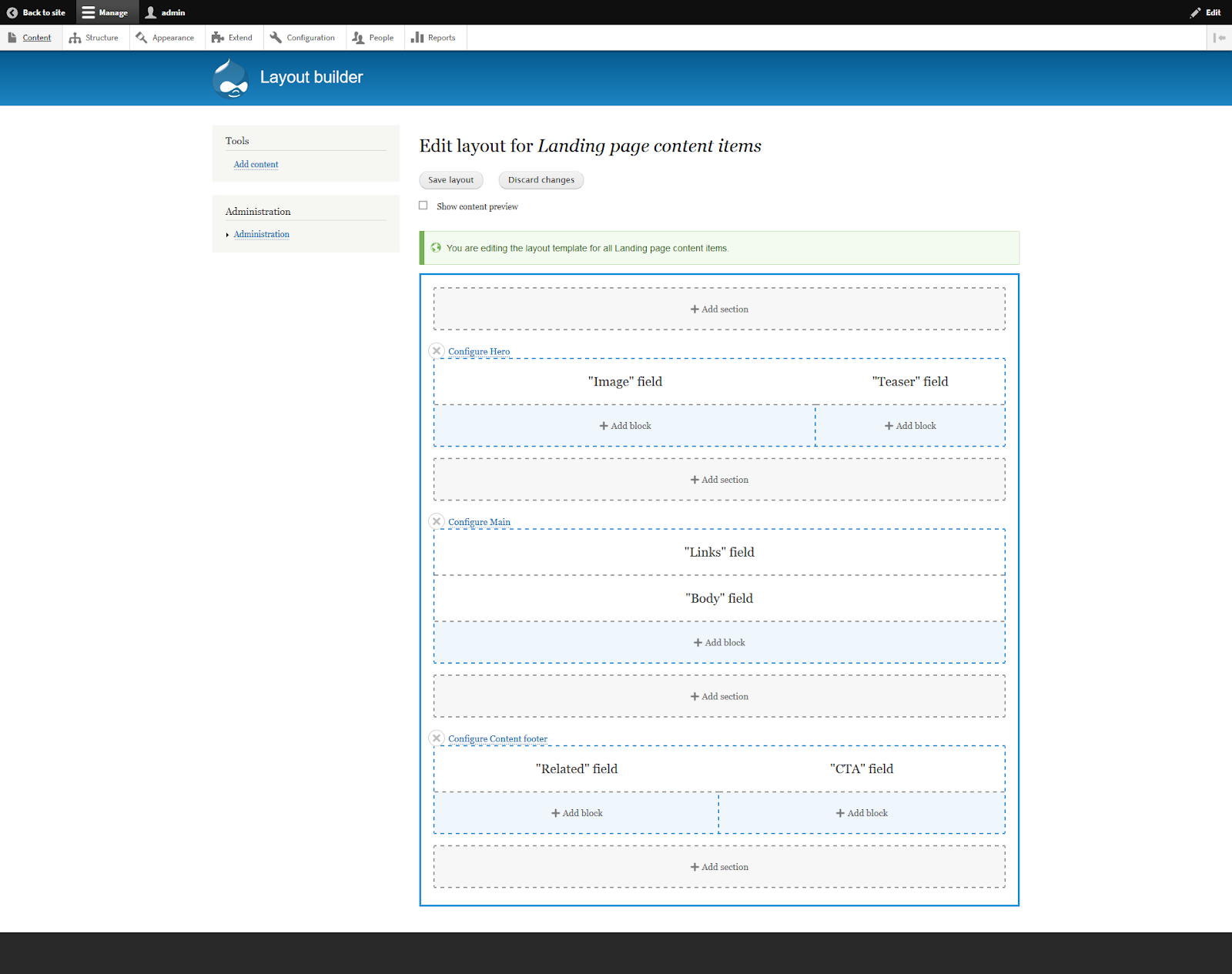Viewport: 1232px width, 974px height.
Task: Remove the Hero section via X icon
Action: click(437, 351)
